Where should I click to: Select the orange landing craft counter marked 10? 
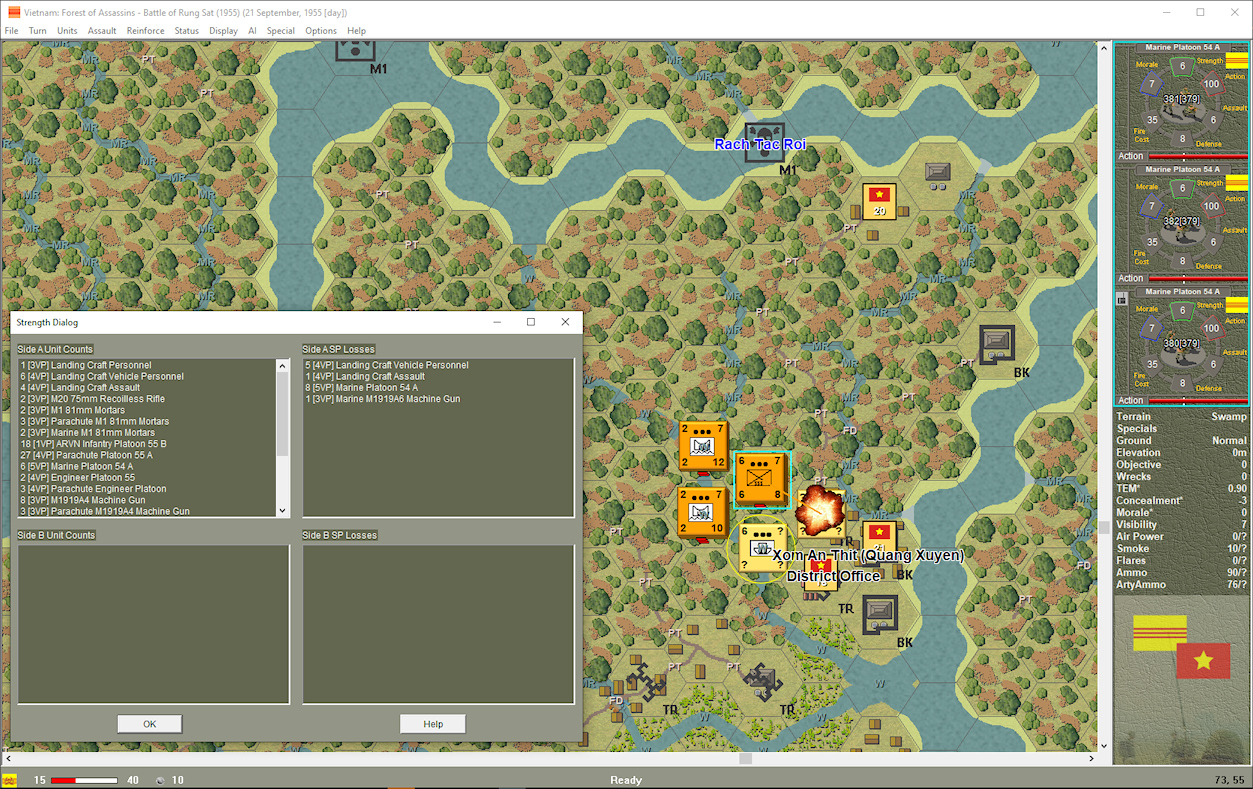pos(702,511)
